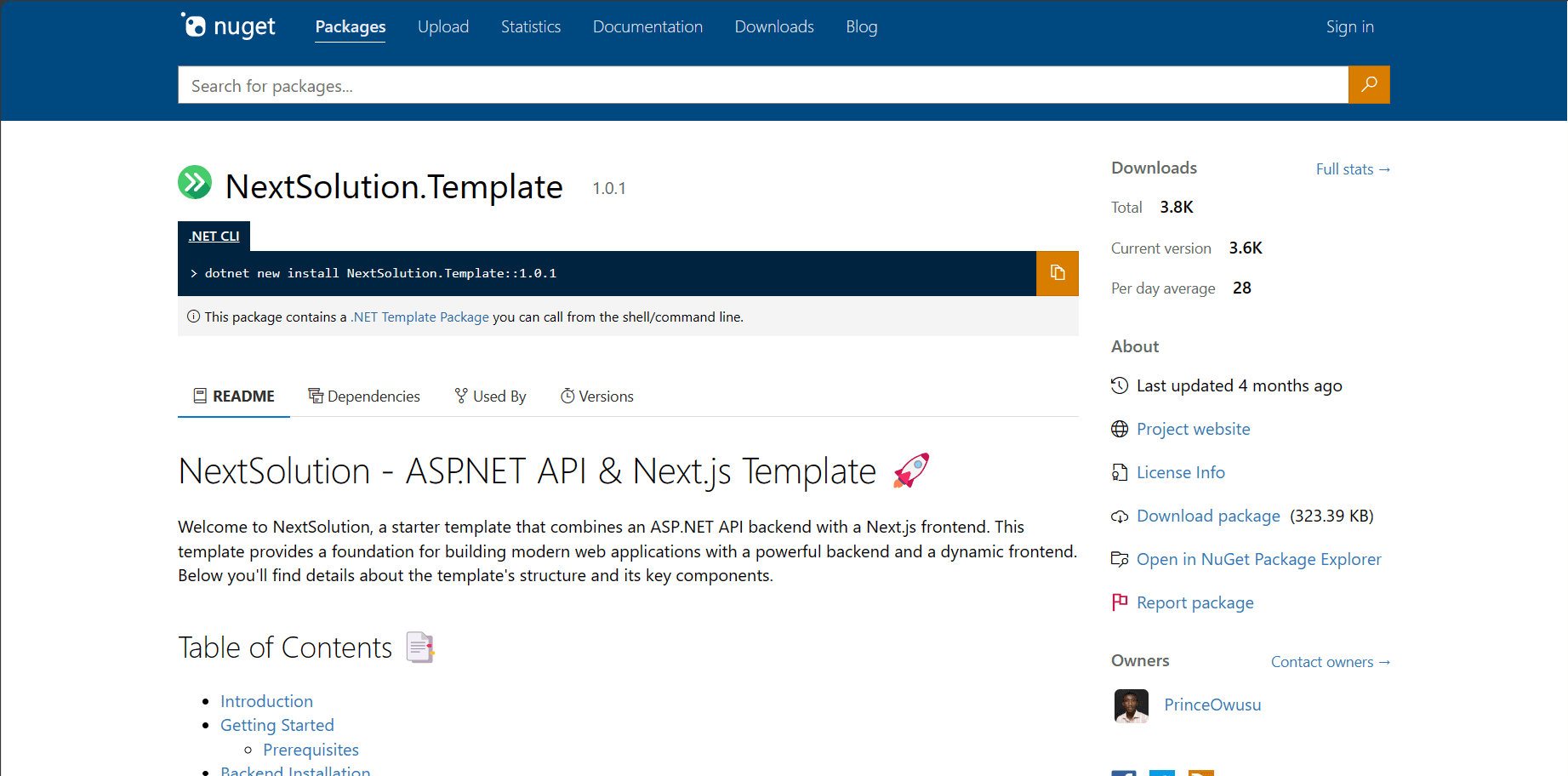Click the license document icon
The image size is (1568, 776).
(x=1120, y=472)
